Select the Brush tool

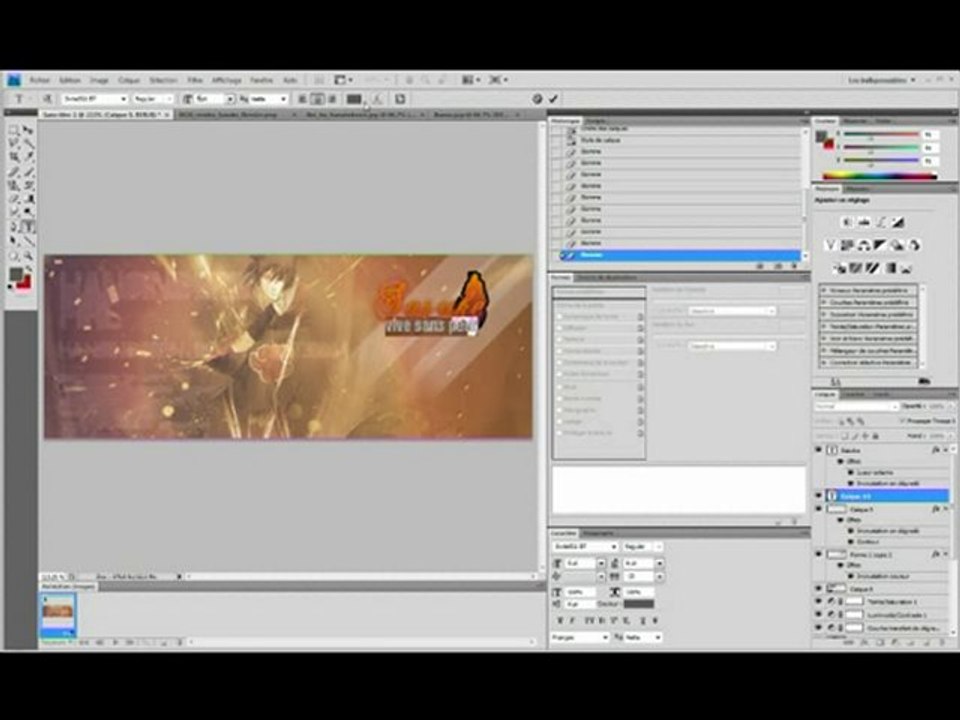tap(28, 172)
